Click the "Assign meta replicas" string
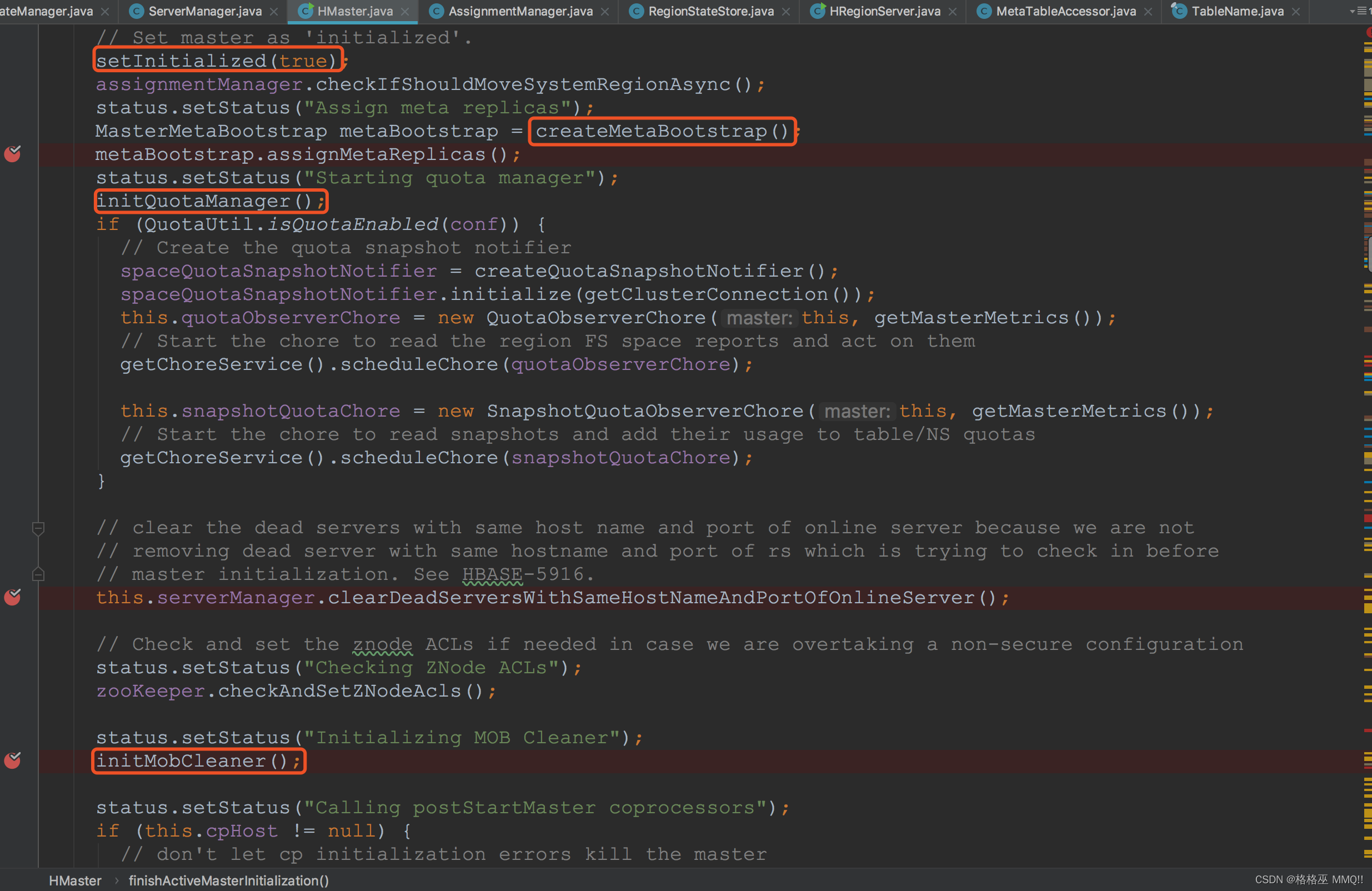The width and height of the screenshot is (1372, 891). 438,107
